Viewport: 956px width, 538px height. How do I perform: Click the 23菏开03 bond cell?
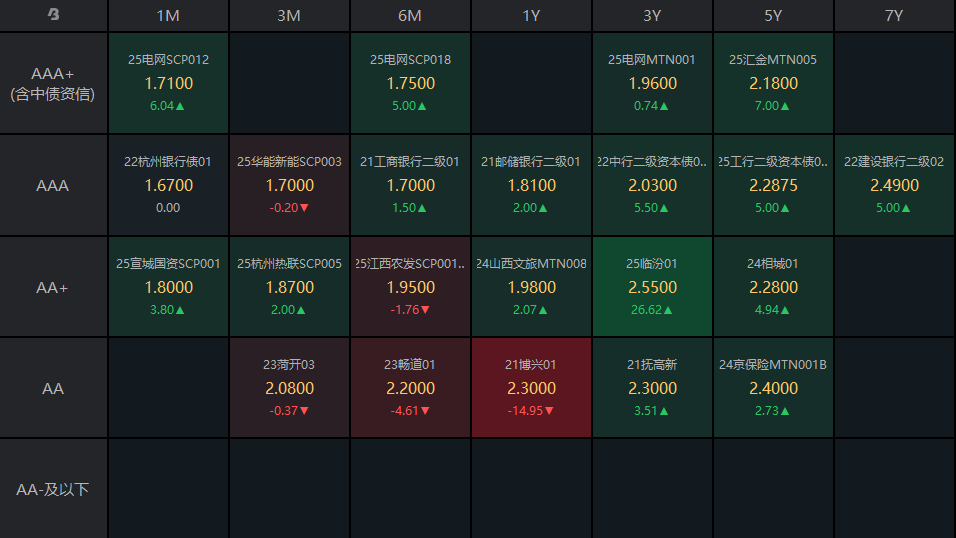coord(289,388)
